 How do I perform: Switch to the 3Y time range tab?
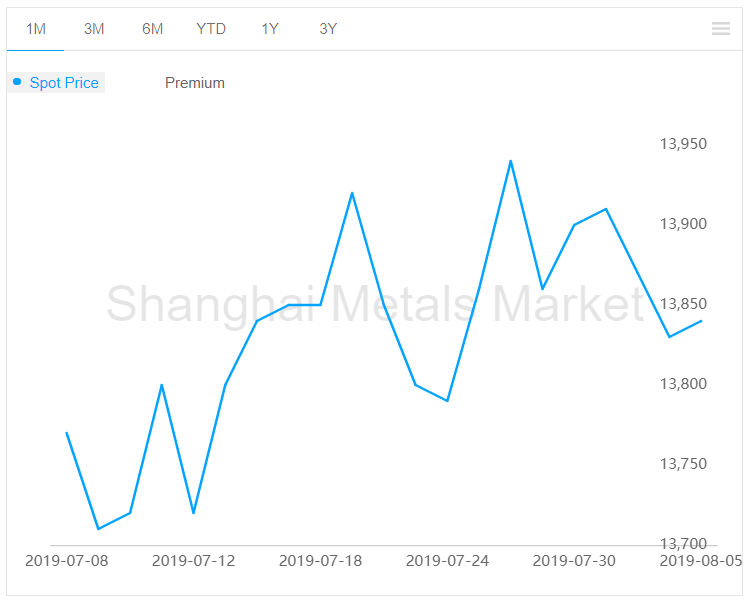tap(328, 29)
